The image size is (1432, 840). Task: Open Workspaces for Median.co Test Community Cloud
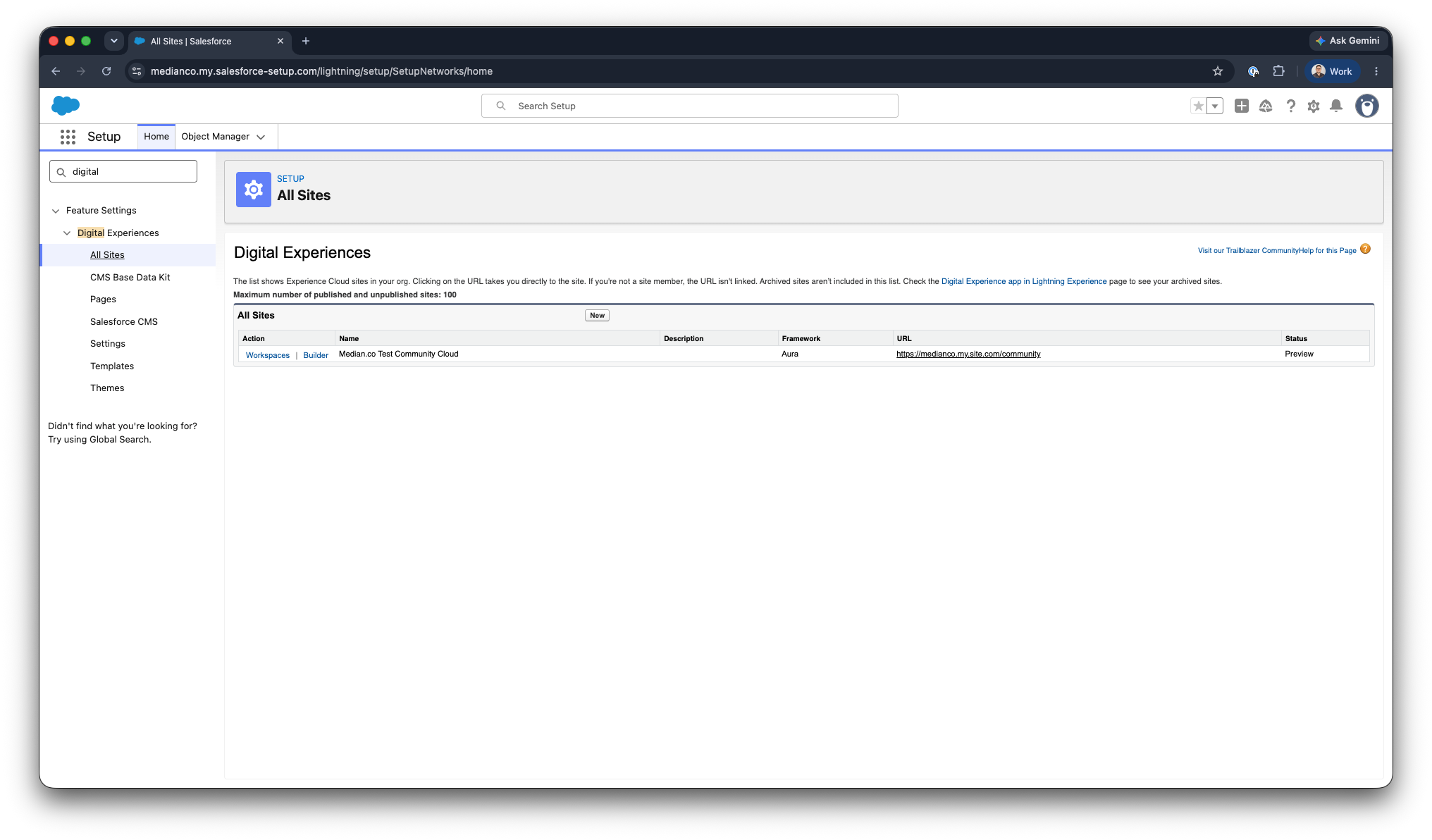point(268,355)
